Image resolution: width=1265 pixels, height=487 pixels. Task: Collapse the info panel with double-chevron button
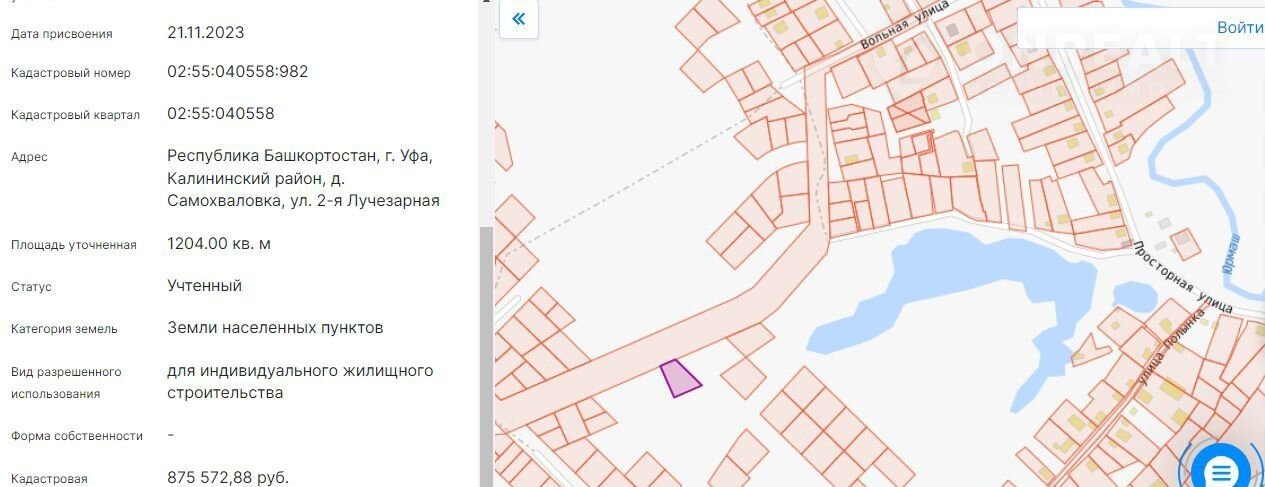(518, 19)
